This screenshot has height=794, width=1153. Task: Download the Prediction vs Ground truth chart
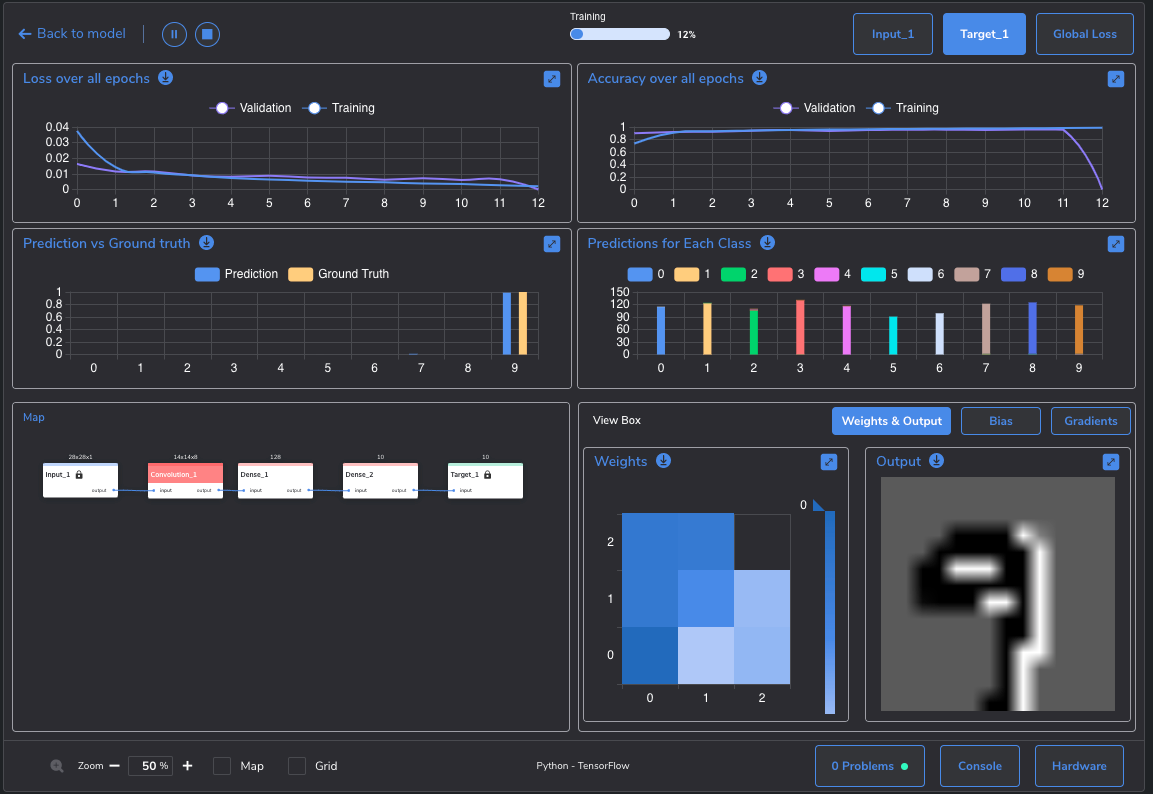[x=205, y=243]
